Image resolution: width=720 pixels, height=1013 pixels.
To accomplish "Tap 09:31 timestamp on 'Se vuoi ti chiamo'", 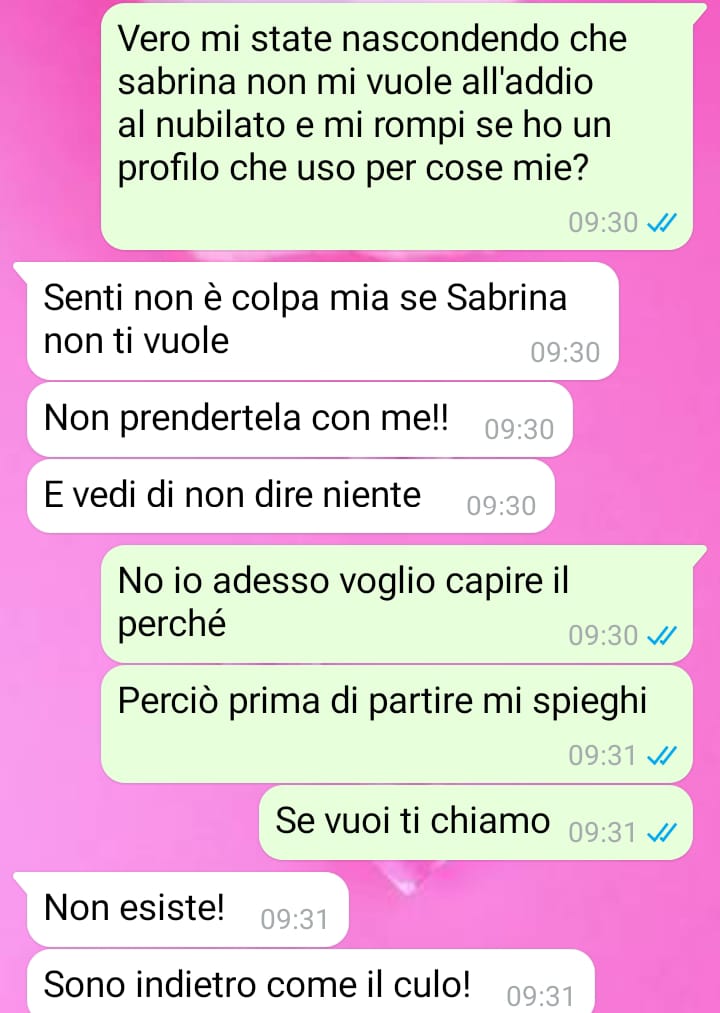I will [x=603, y=832].
